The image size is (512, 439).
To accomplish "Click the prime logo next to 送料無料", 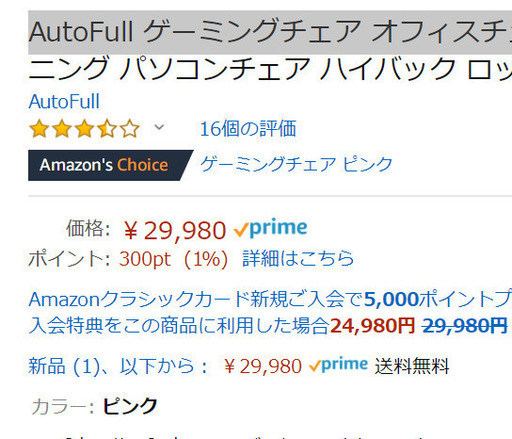I will pos(338,365).
